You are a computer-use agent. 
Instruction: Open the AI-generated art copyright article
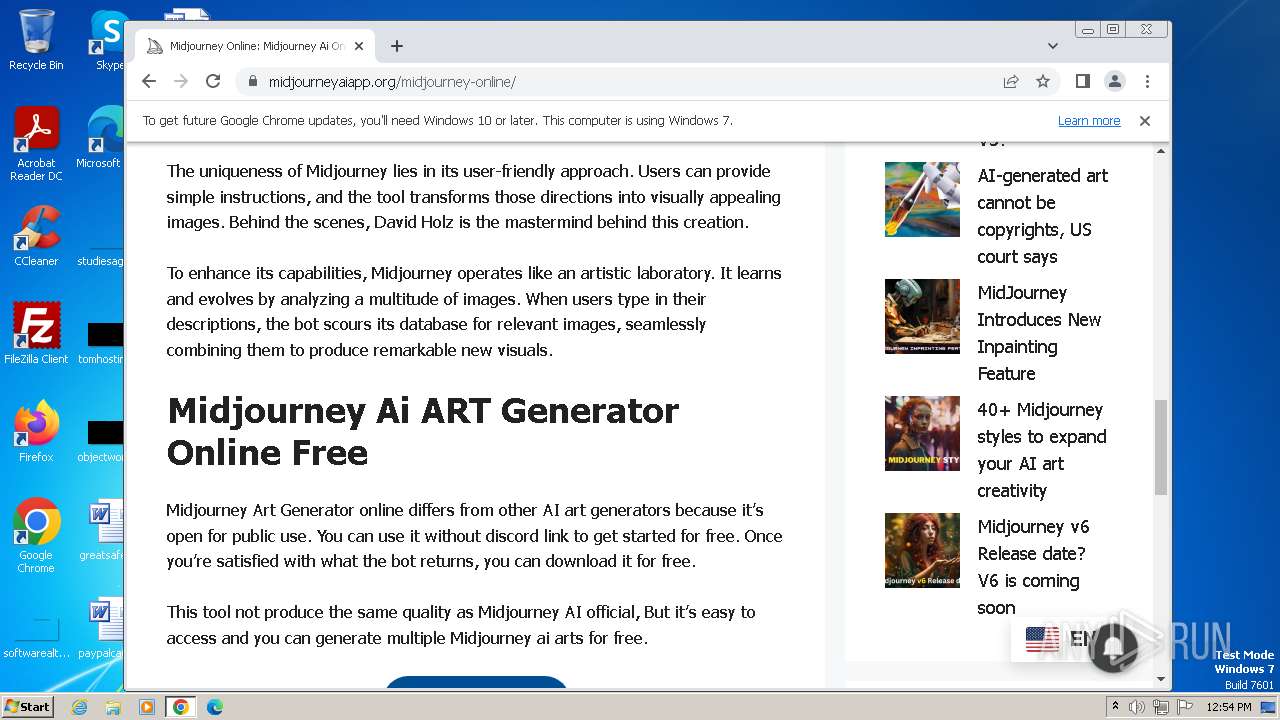click(x=1042, y=216)
